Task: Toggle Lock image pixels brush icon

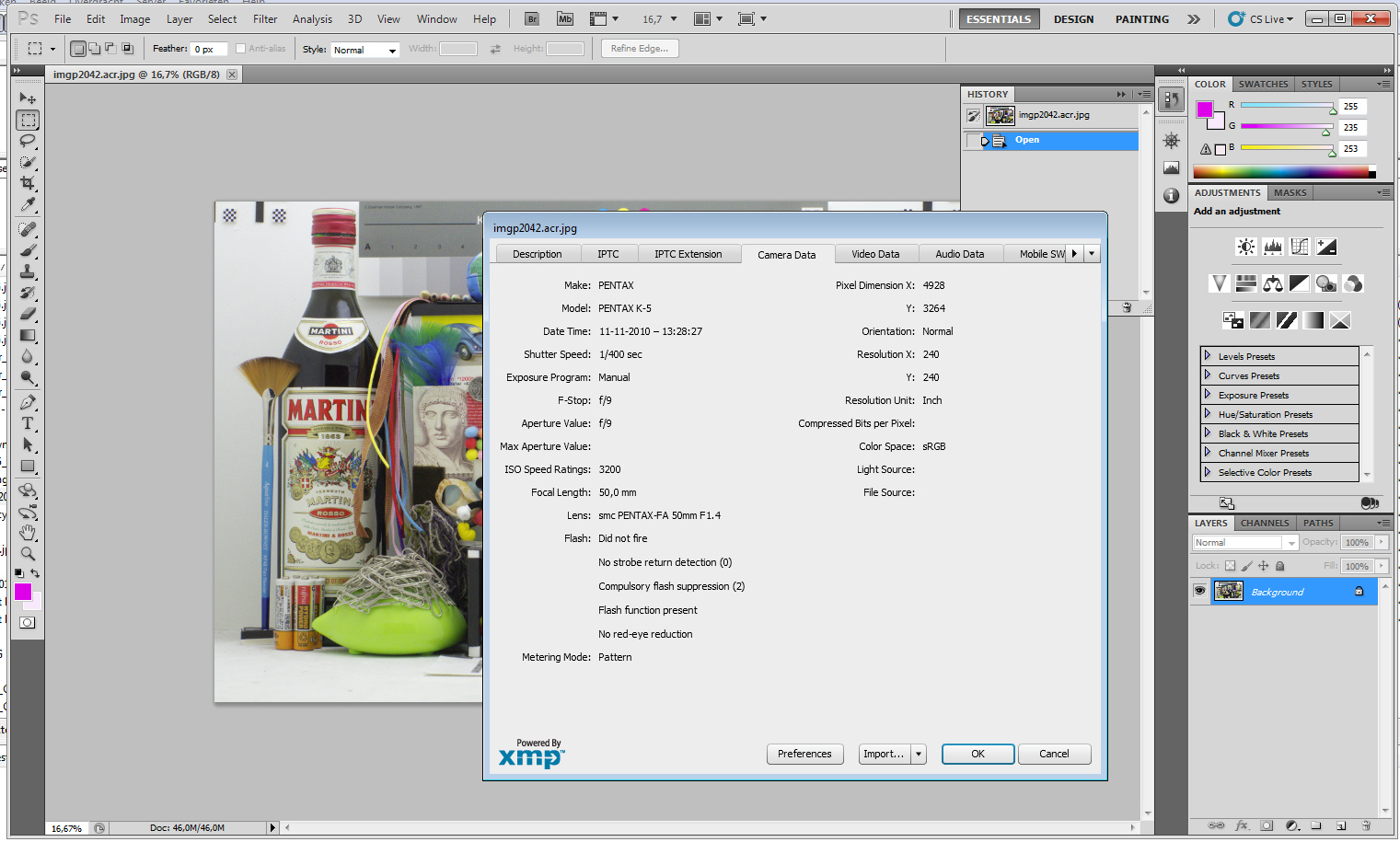Action: coord(1246,566)
